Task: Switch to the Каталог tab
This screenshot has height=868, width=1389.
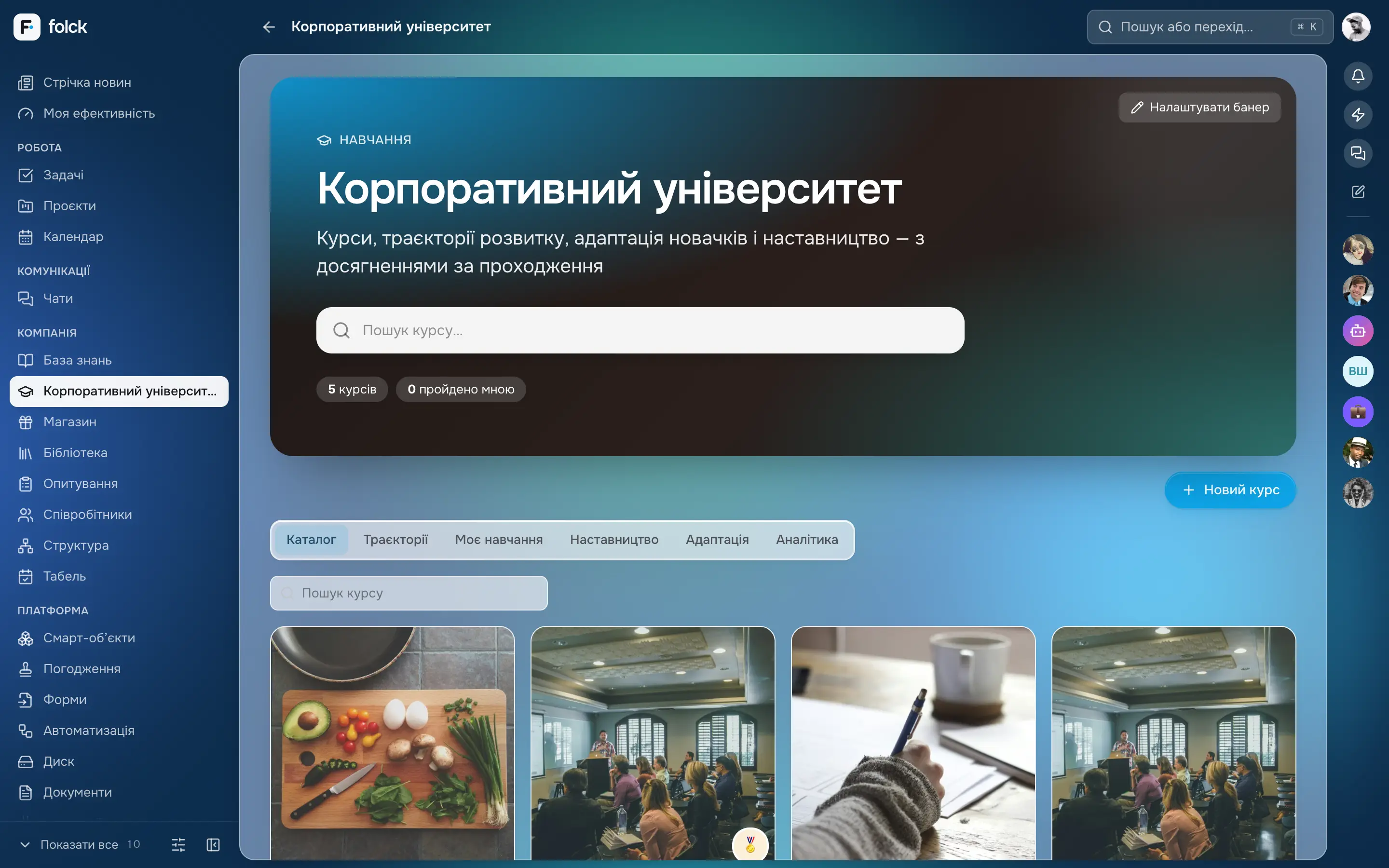Action: point(311,540)
